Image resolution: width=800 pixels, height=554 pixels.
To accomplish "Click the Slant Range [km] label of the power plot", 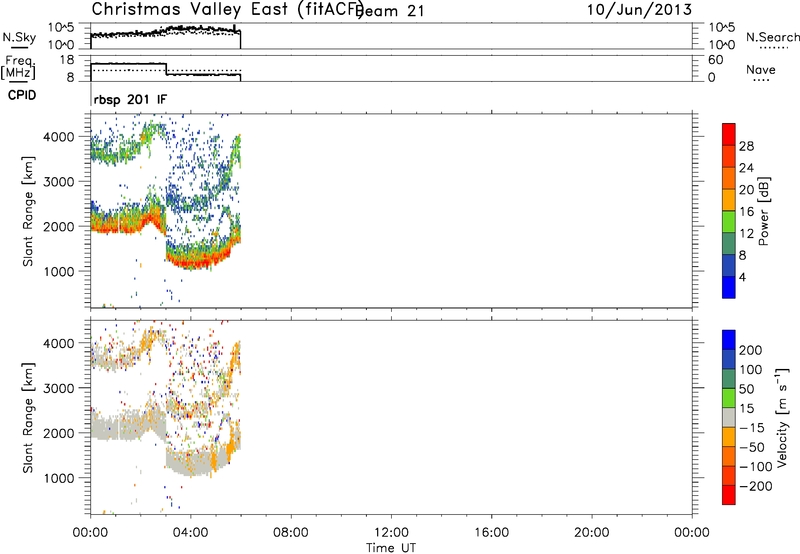I will [x=28, y=211].
